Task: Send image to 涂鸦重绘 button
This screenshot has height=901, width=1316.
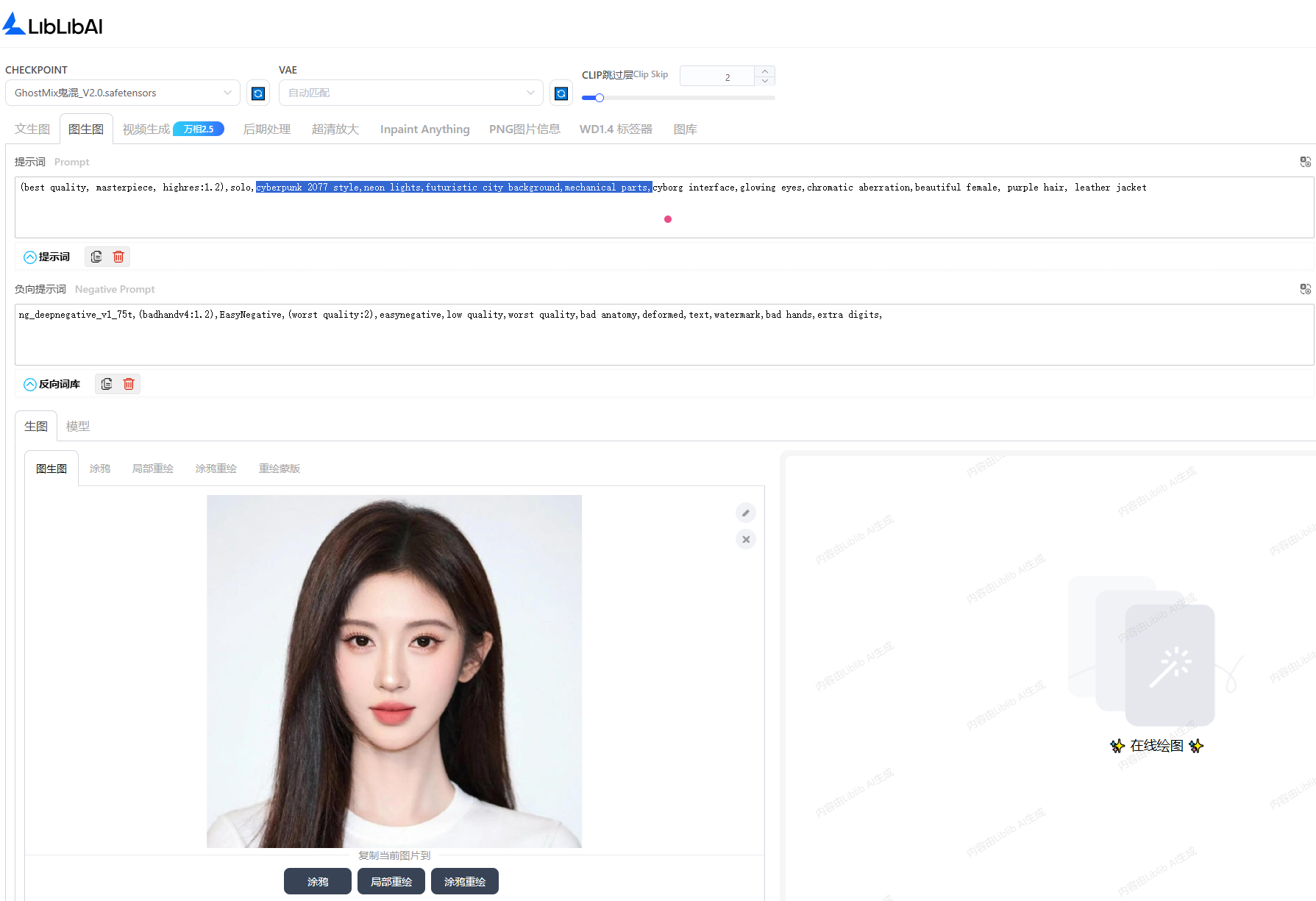Action: pos(464,881)
